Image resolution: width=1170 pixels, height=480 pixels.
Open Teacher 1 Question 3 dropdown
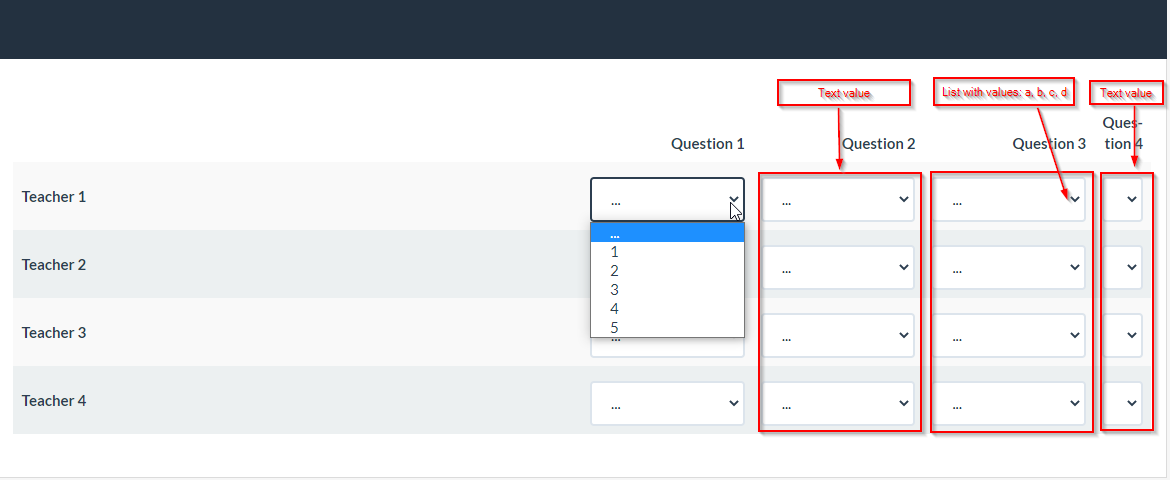click(1009, 200)
